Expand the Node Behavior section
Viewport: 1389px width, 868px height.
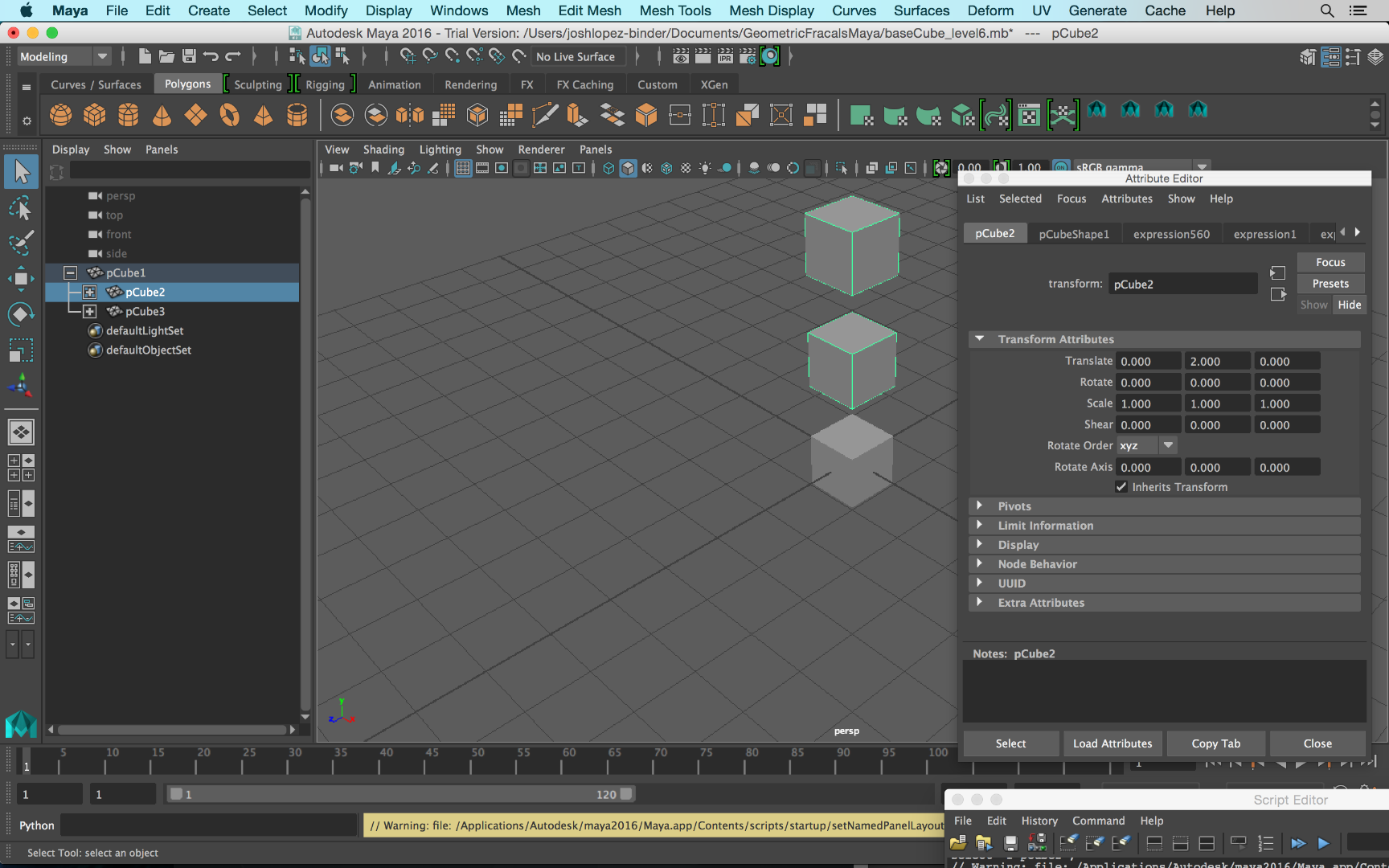pos(979,564)
